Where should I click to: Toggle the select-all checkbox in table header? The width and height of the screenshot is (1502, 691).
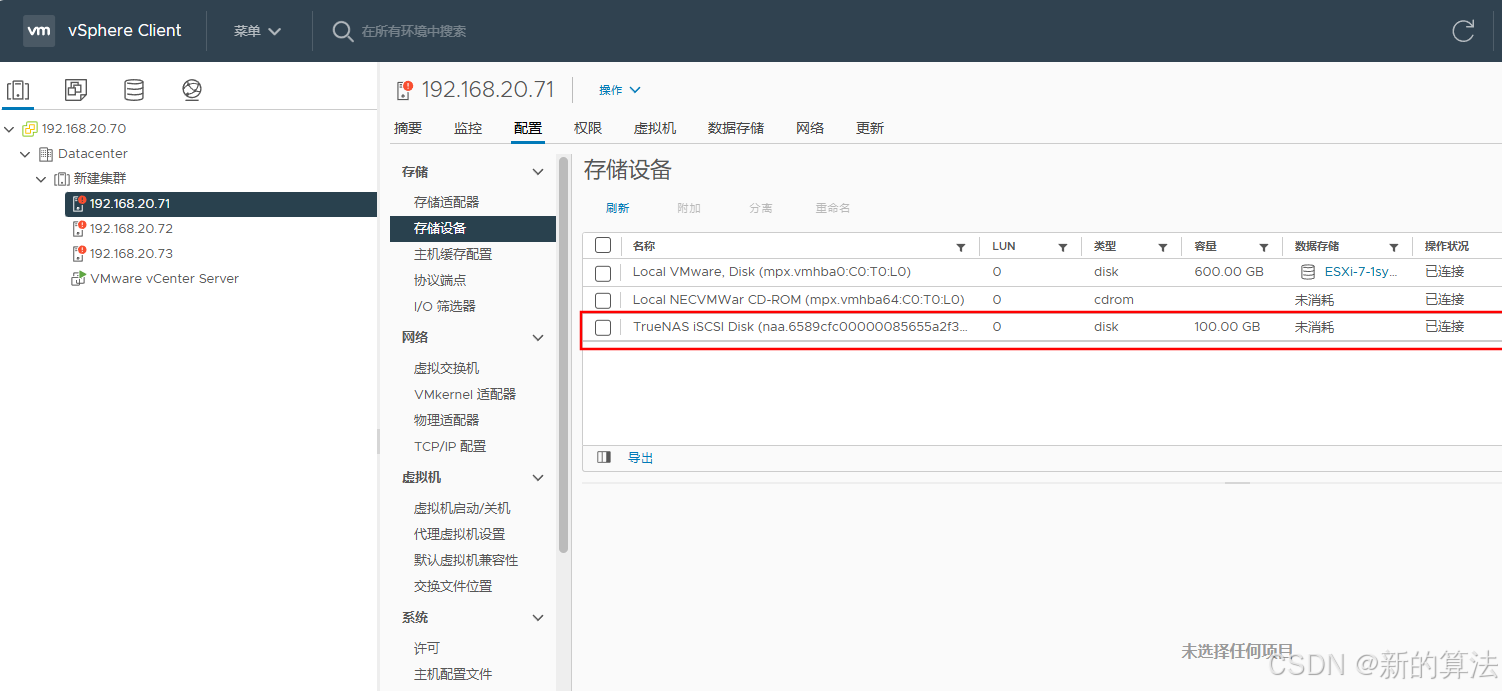[x=603, y=245]
